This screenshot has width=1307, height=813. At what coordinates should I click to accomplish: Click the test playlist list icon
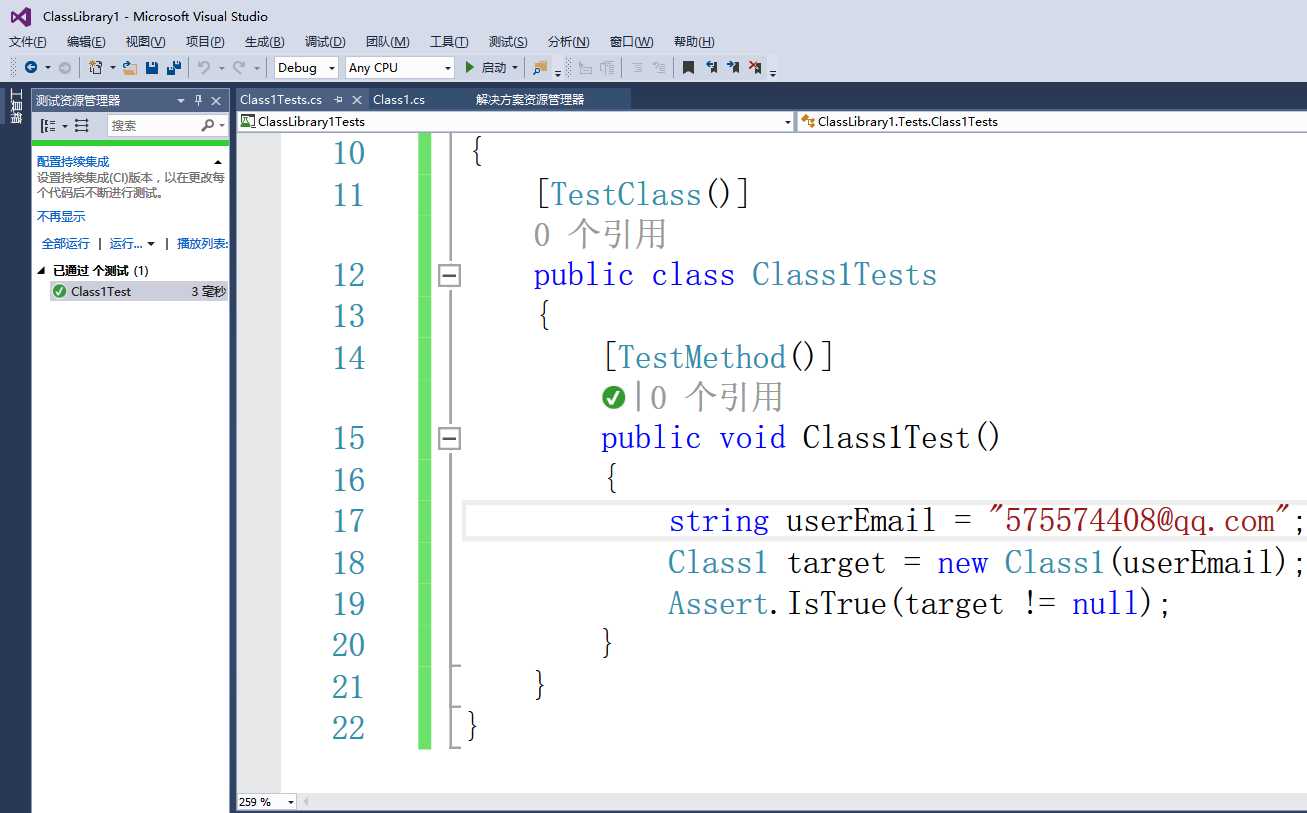coord(82,125)
